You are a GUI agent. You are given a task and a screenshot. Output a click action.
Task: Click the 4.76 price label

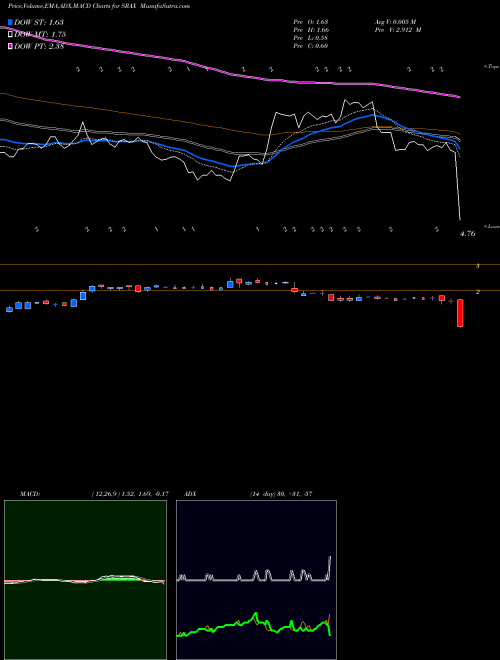(x=467, y=234)
